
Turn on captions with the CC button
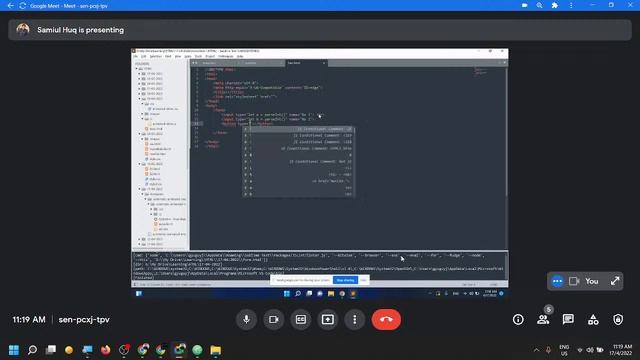[301, 319]
